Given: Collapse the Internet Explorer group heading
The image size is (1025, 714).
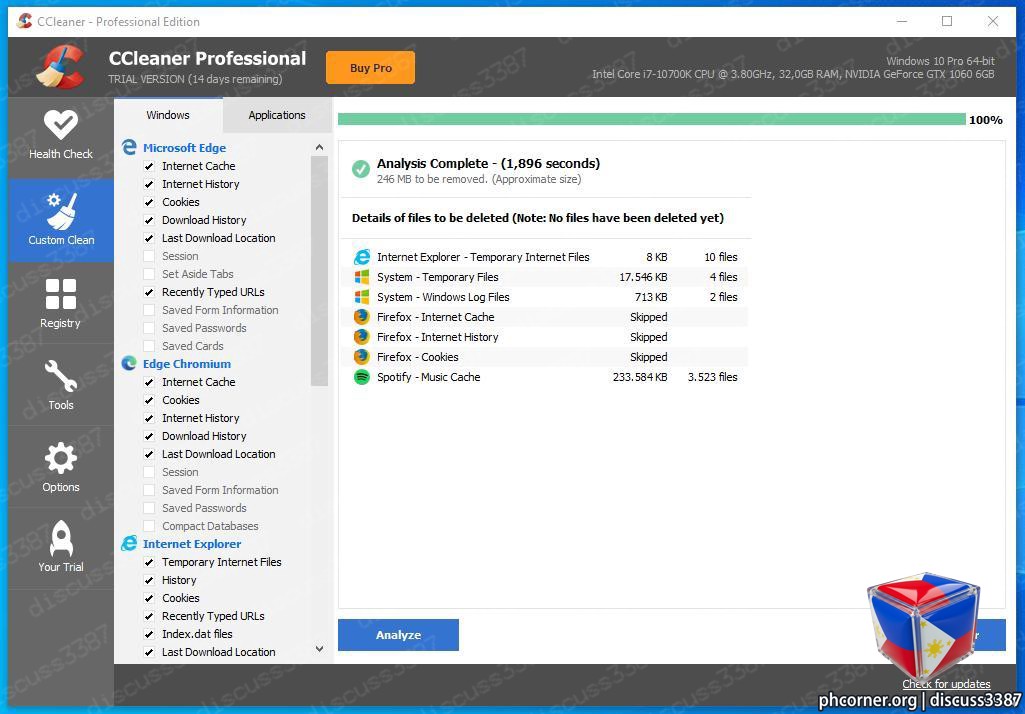Looking at the screenshot, I should pos(192,544).
